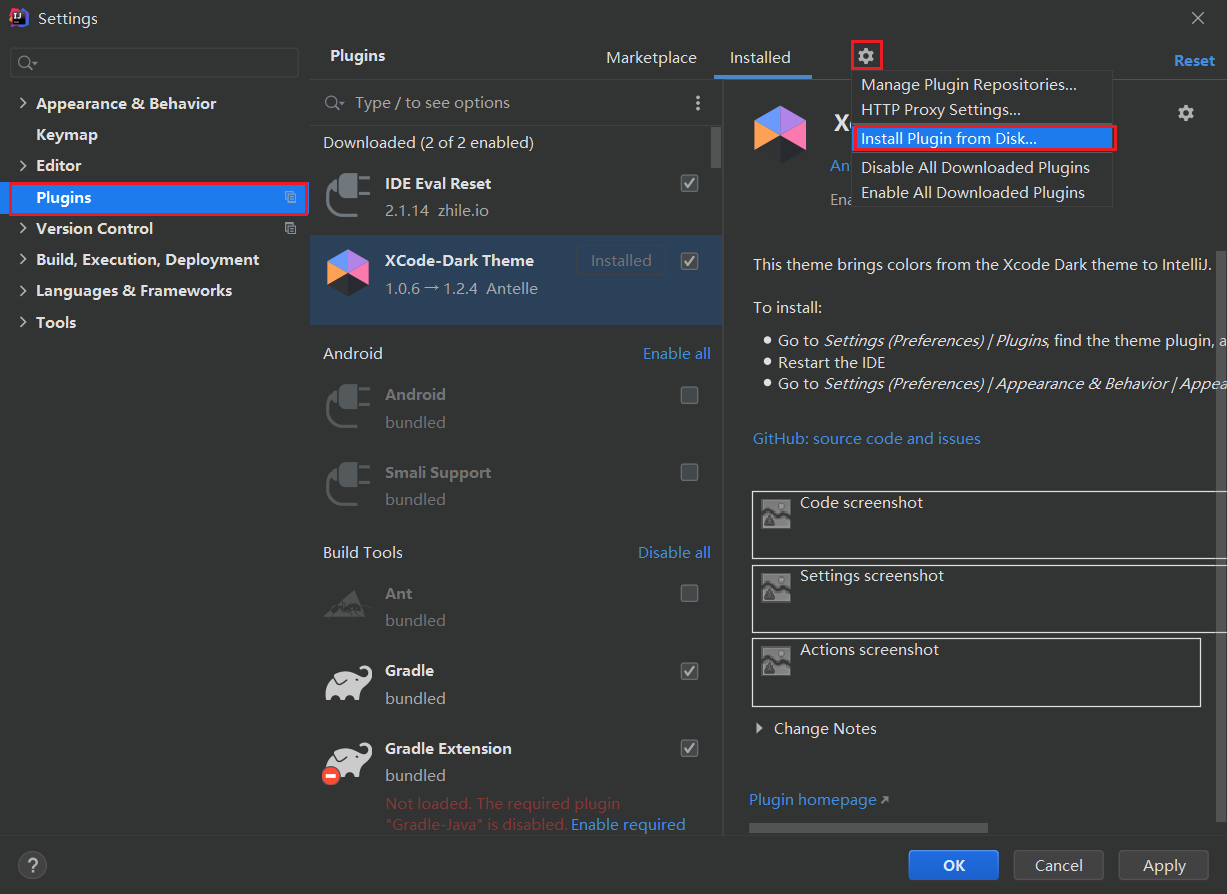
Task: Uncheck the Gradle plugin checkbox
Action: click(689, 671)
